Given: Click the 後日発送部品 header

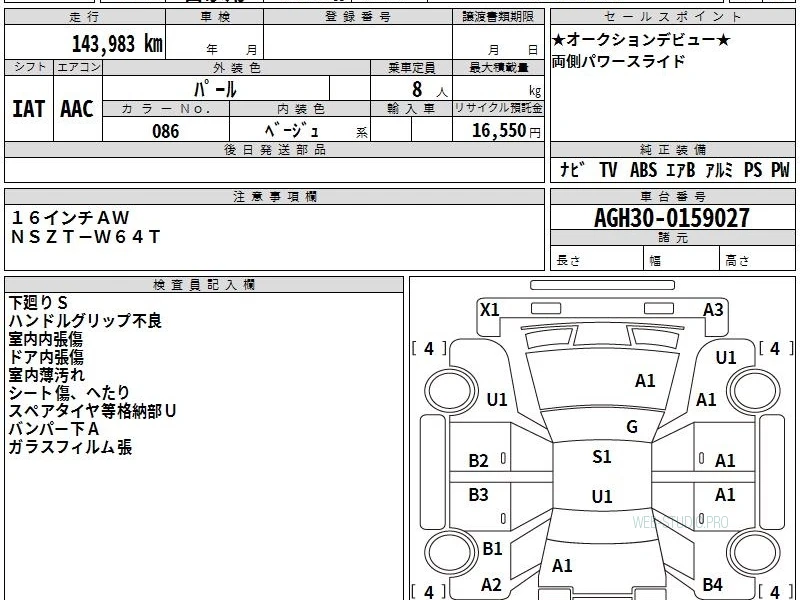Looking at the screenshot, I should pyautogui.click(x=274, y=149).
